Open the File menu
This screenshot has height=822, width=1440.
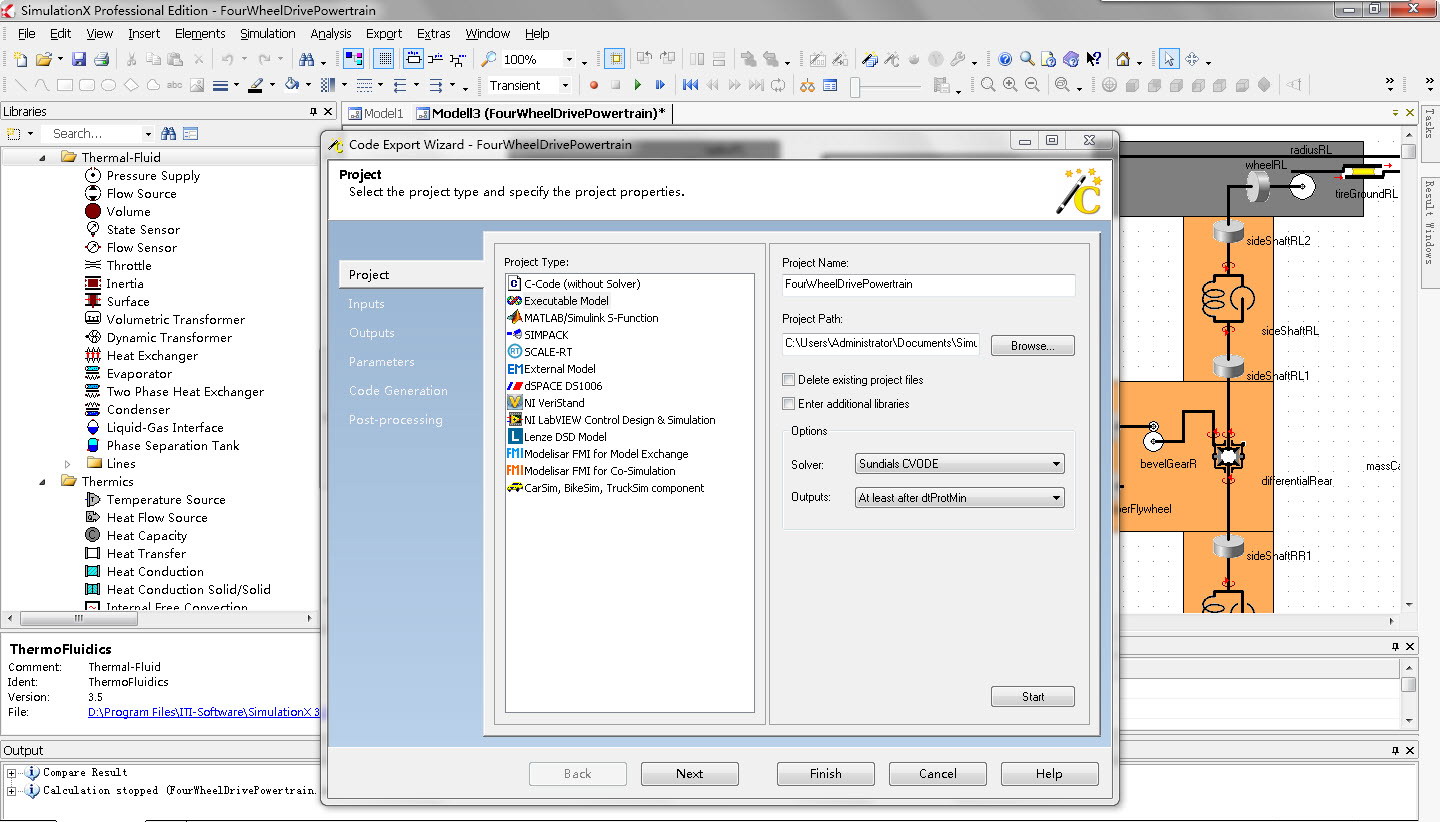27,34
